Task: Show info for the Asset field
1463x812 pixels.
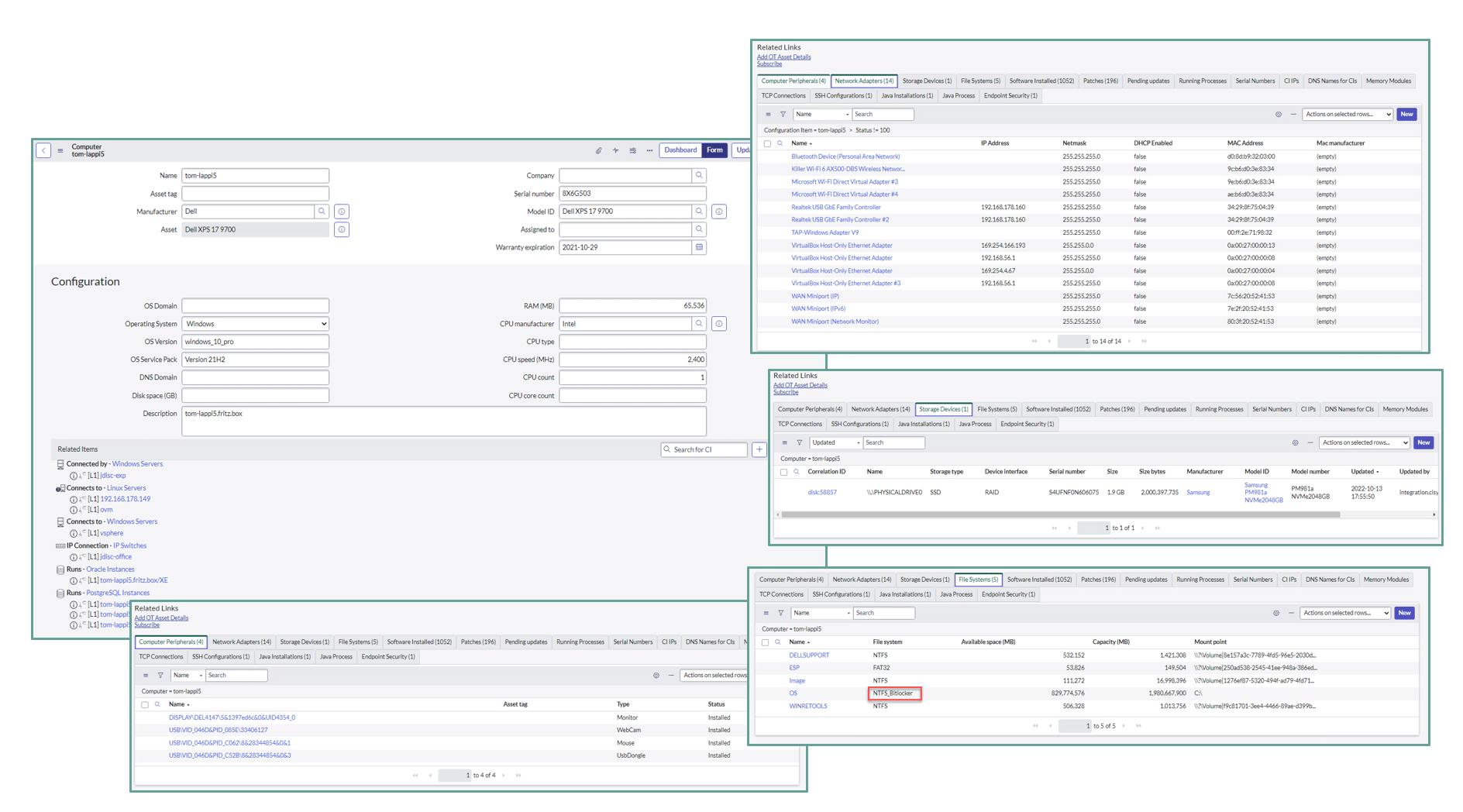Action: [342, 229]
